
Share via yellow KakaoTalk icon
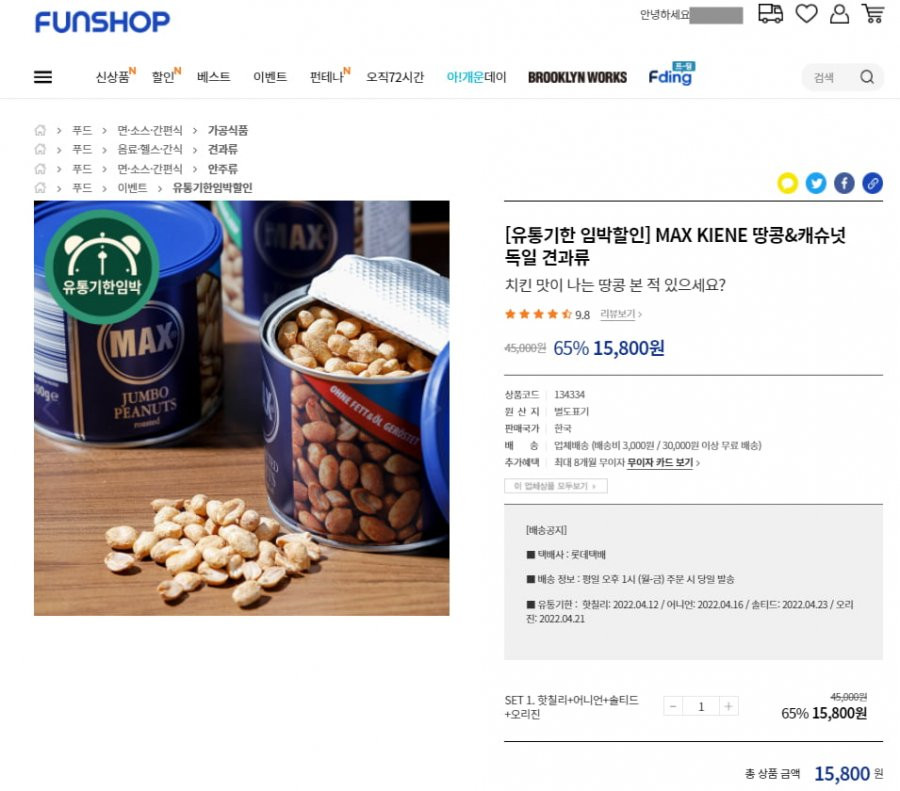788,183
